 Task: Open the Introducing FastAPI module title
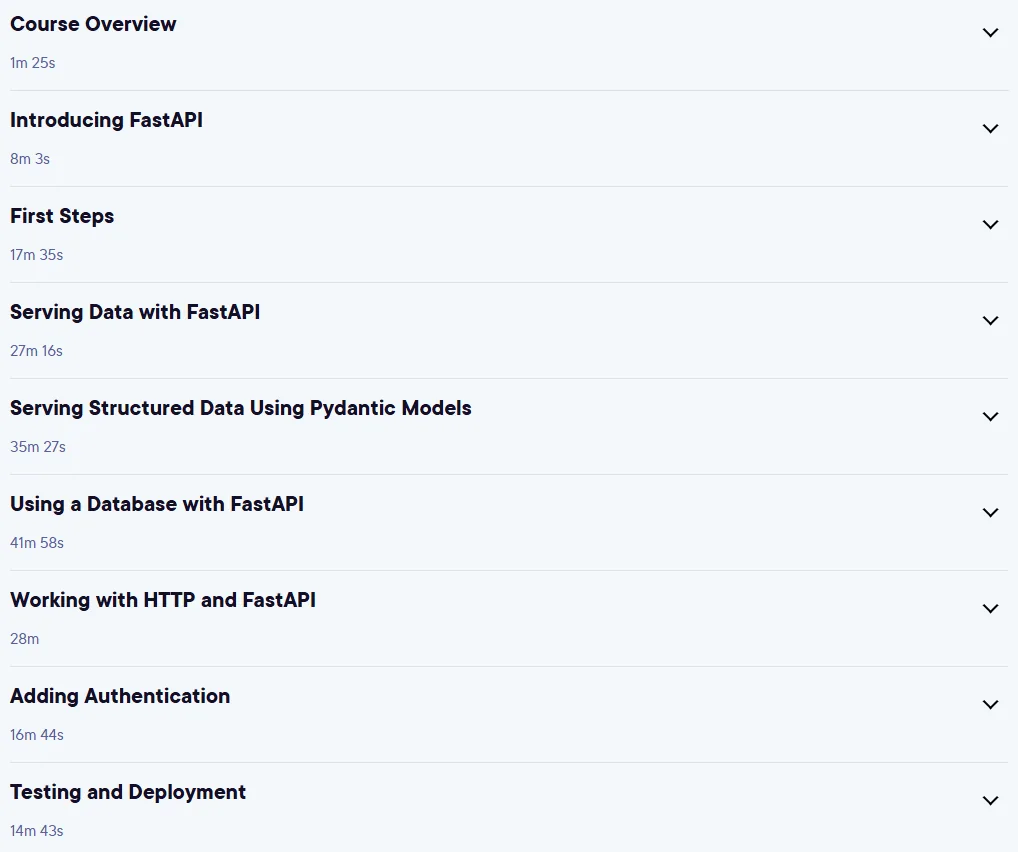coord(106,120)
